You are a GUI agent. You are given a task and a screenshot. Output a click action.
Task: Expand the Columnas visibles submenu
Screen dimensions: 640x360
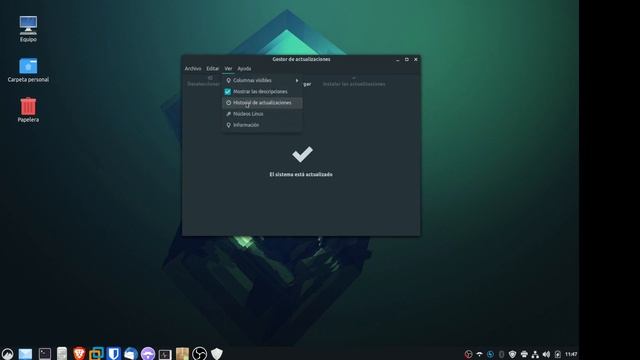pyautogui.click(x=262, y=80)
